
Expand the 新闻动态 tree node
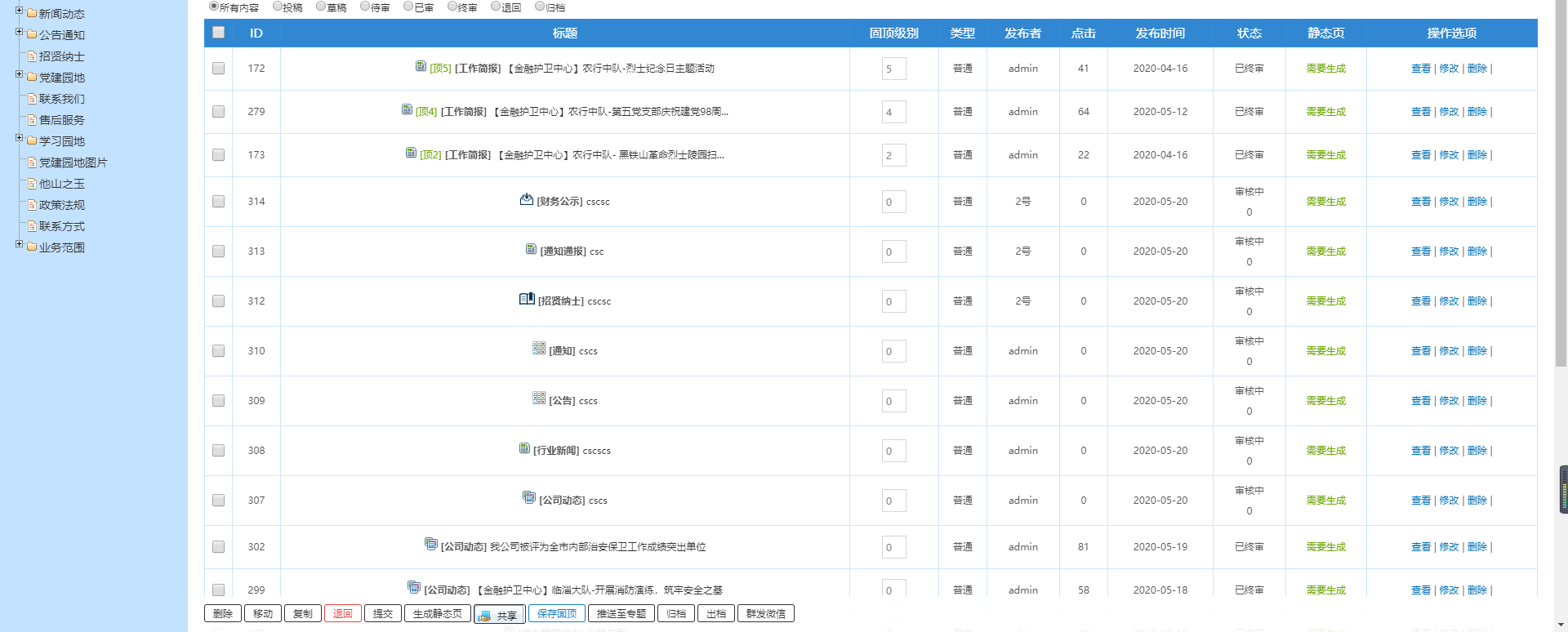pyautogui.click(x=19, y=11)
